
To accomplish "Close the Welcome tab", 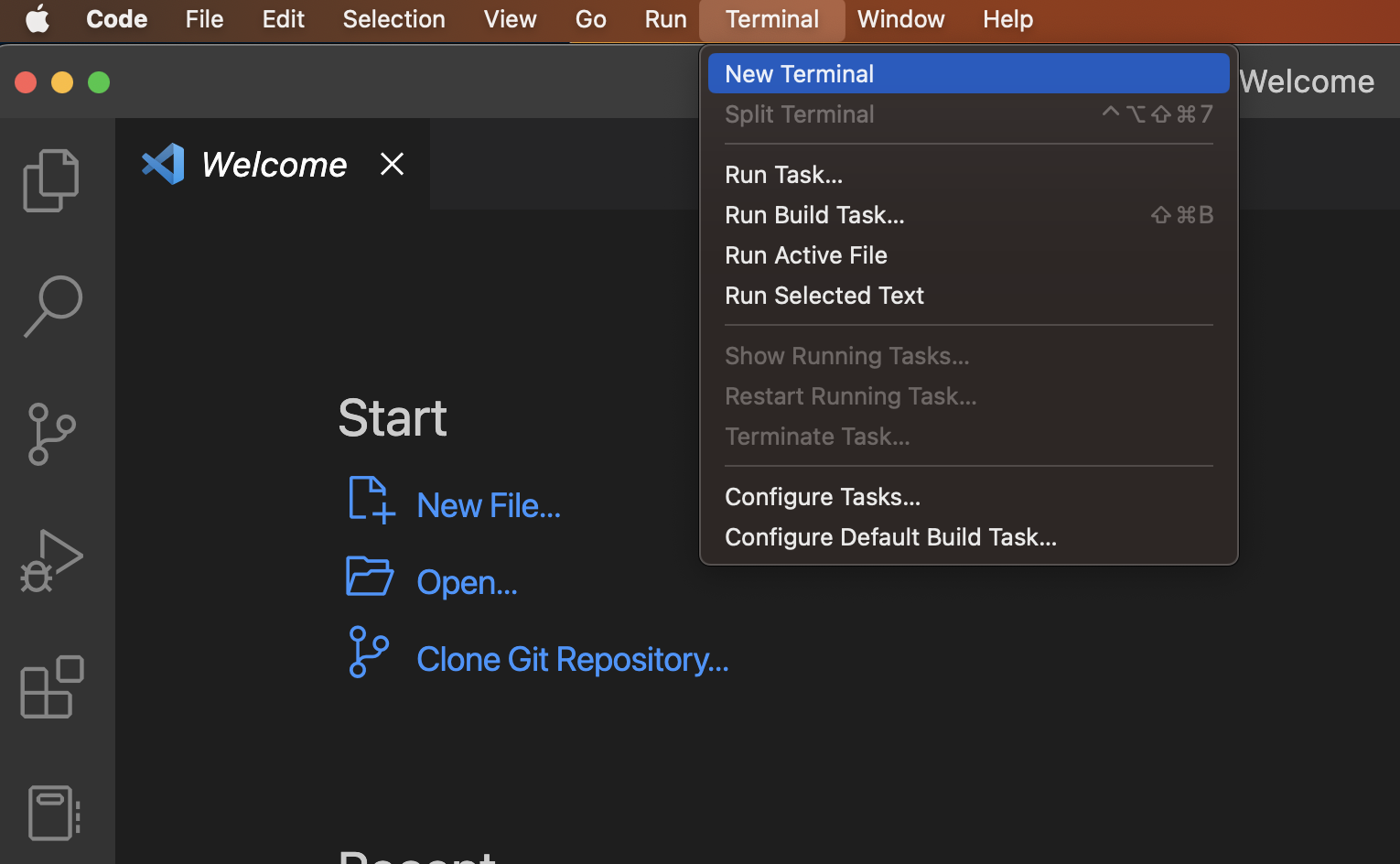I will [x=392, y=164].
